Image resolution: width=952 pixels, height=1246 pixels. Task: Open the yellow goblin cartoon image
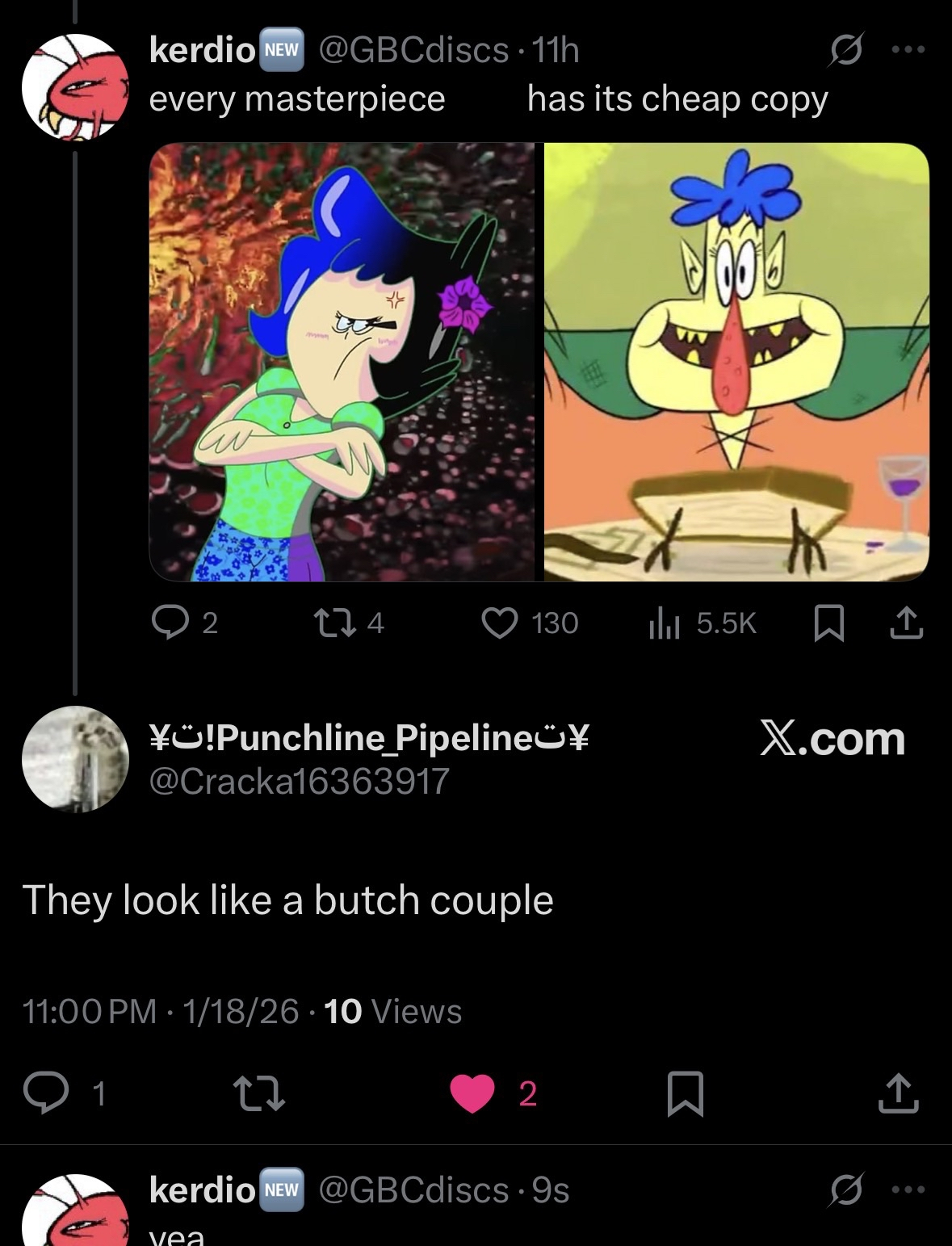[736, 362]
